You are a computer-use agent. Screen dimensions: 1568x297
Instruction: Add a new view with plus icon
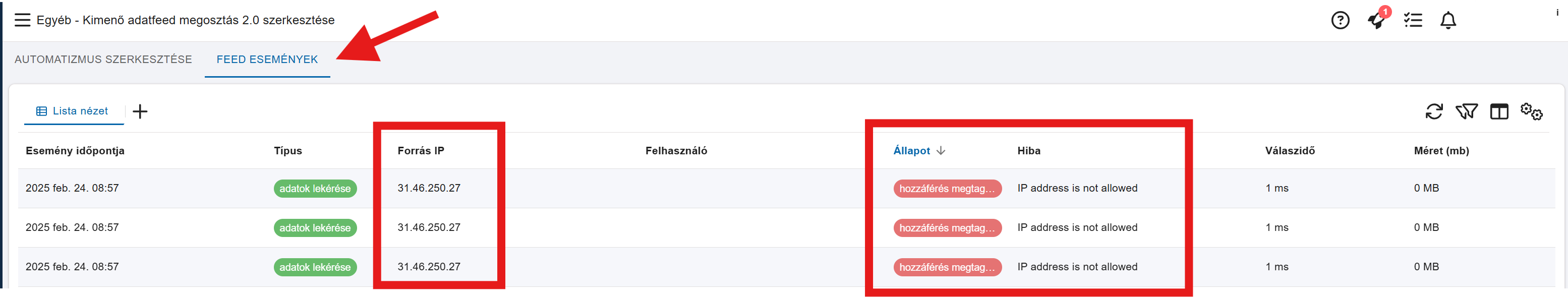[x=140, y=111]
